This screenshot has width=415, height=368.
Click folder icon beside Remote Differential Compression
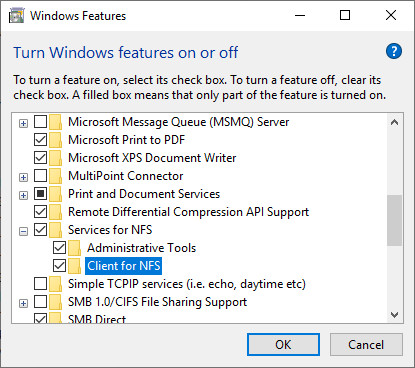pyautogui.click(x=55, y=212)
